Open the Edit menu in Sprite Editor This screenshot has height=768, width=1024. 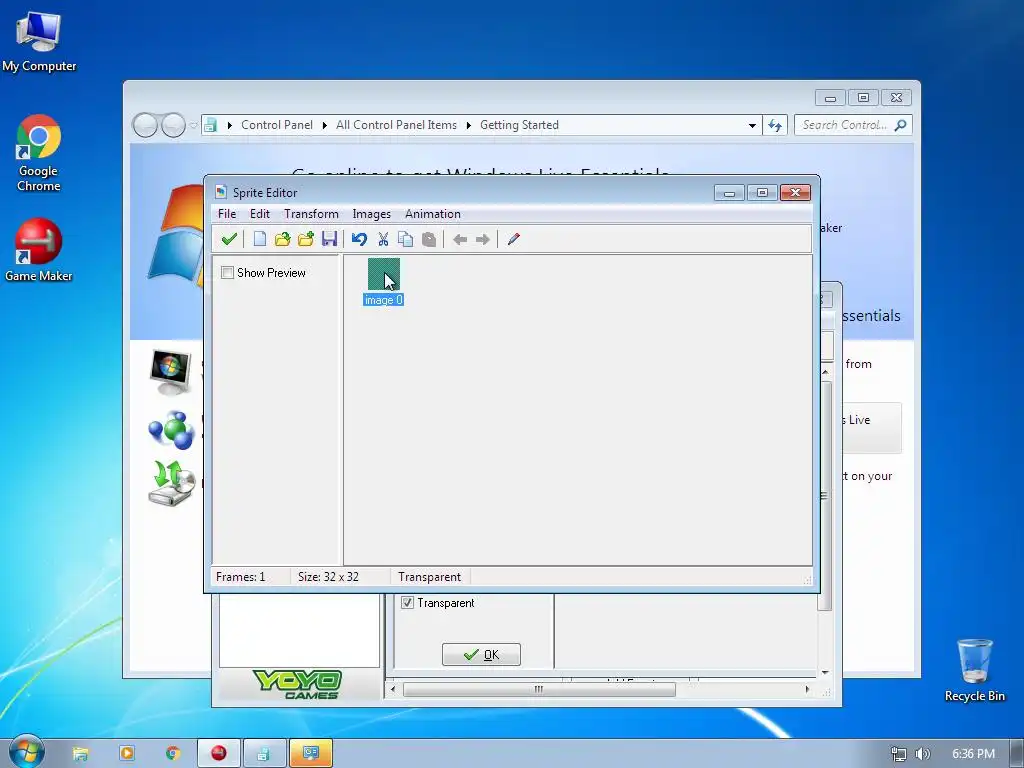pos(259,214)
